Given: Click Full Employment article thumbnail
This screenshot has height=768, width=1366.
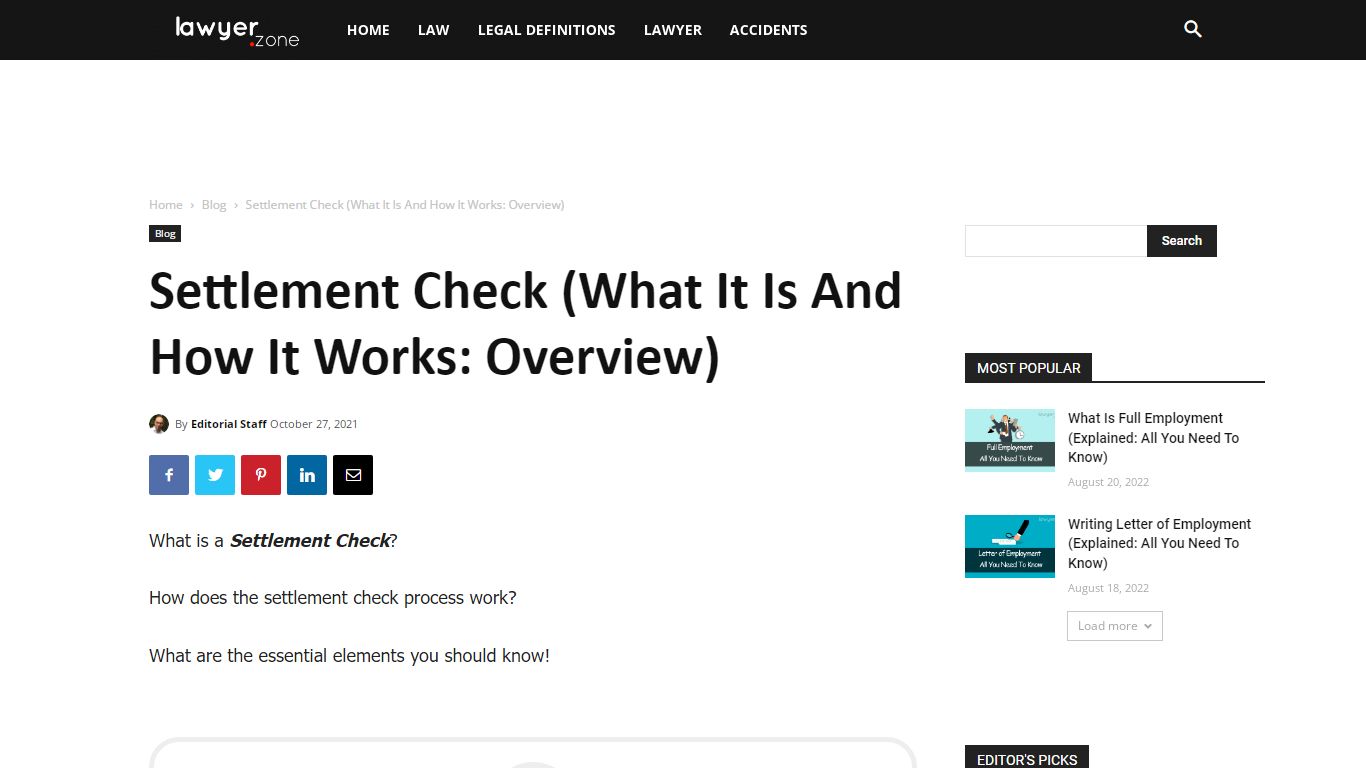Looking at the screenshot, I should 1010,440.
